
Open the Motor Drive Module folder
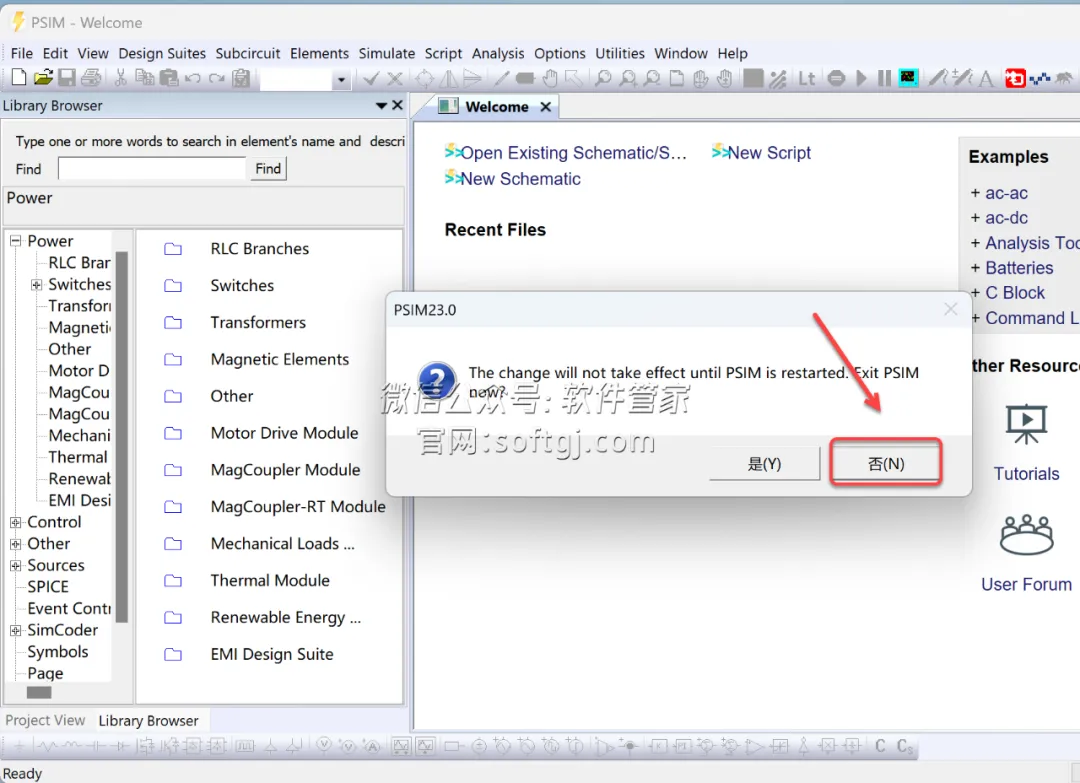point(284,432)
